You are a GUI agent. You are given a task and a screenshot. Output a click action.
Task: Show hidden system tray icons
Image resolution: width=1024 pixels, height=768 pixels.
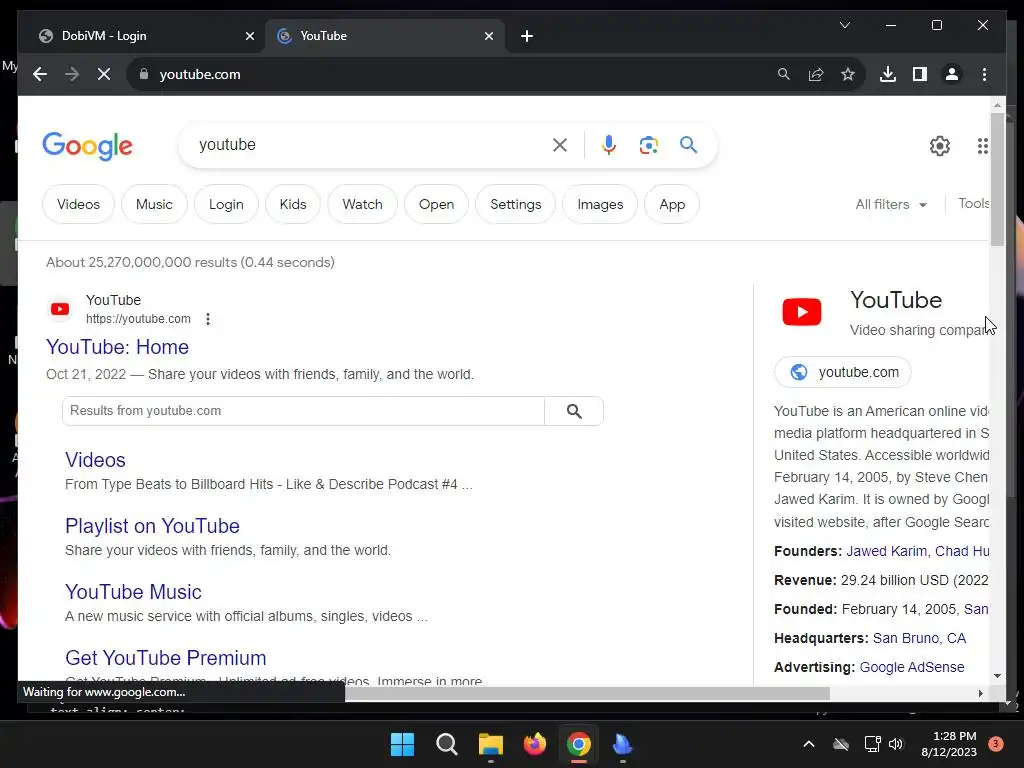click(808, 744)
